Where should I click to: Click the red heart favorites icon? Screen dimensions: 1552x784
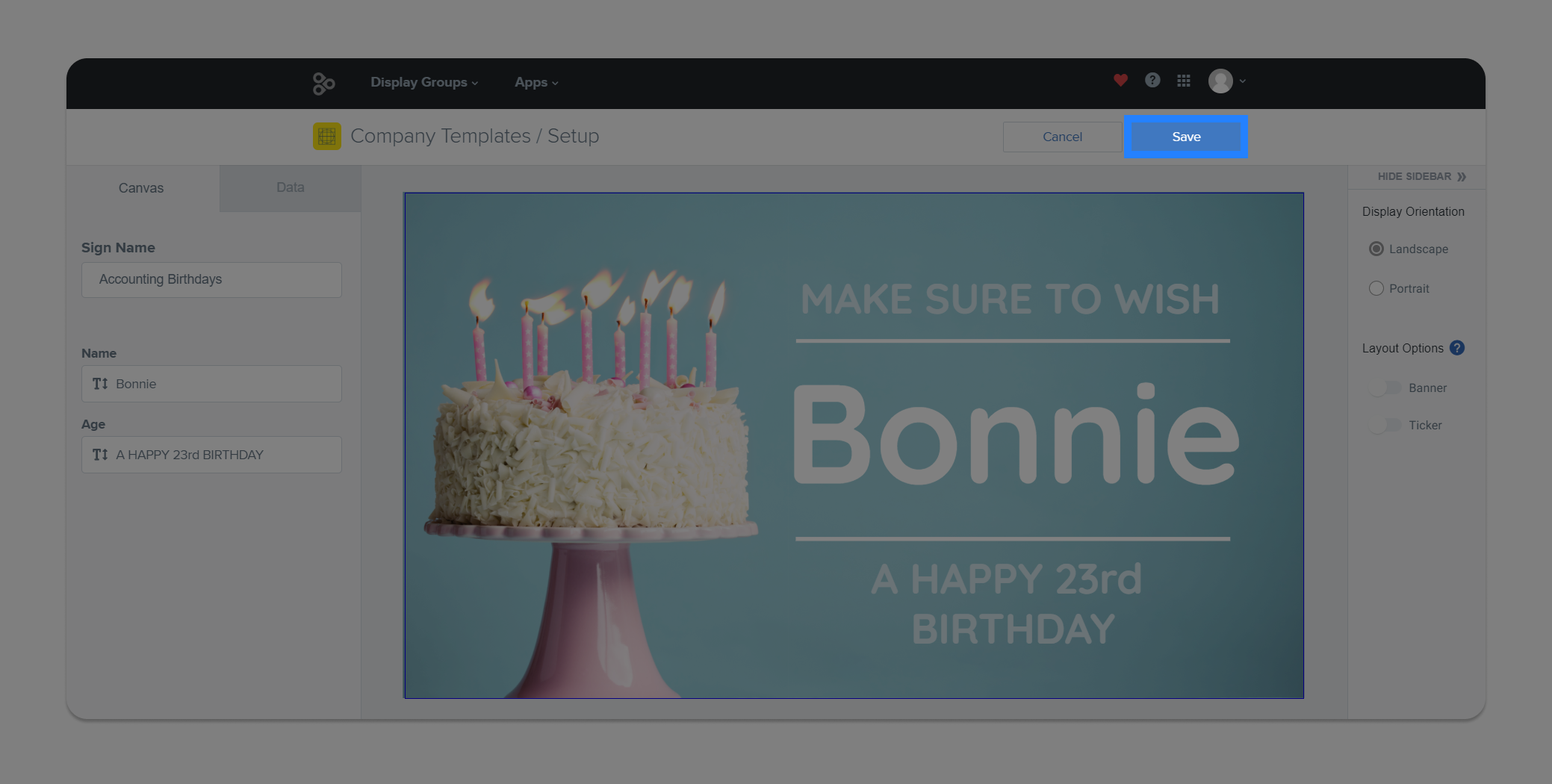point(1120,80)
